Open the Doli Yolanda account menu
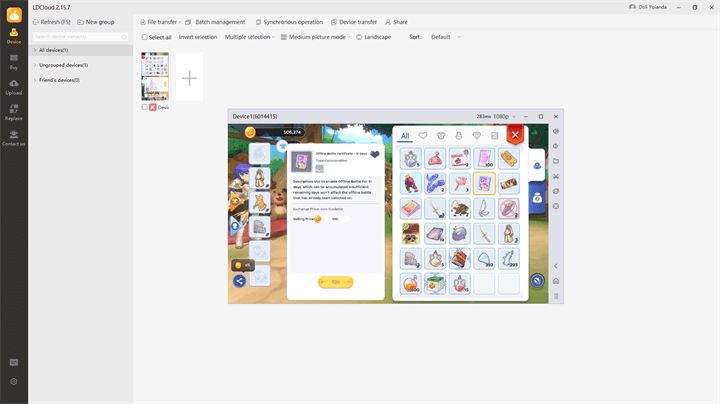720x404 pixels. pyautogui.click(x=648, y=7)
